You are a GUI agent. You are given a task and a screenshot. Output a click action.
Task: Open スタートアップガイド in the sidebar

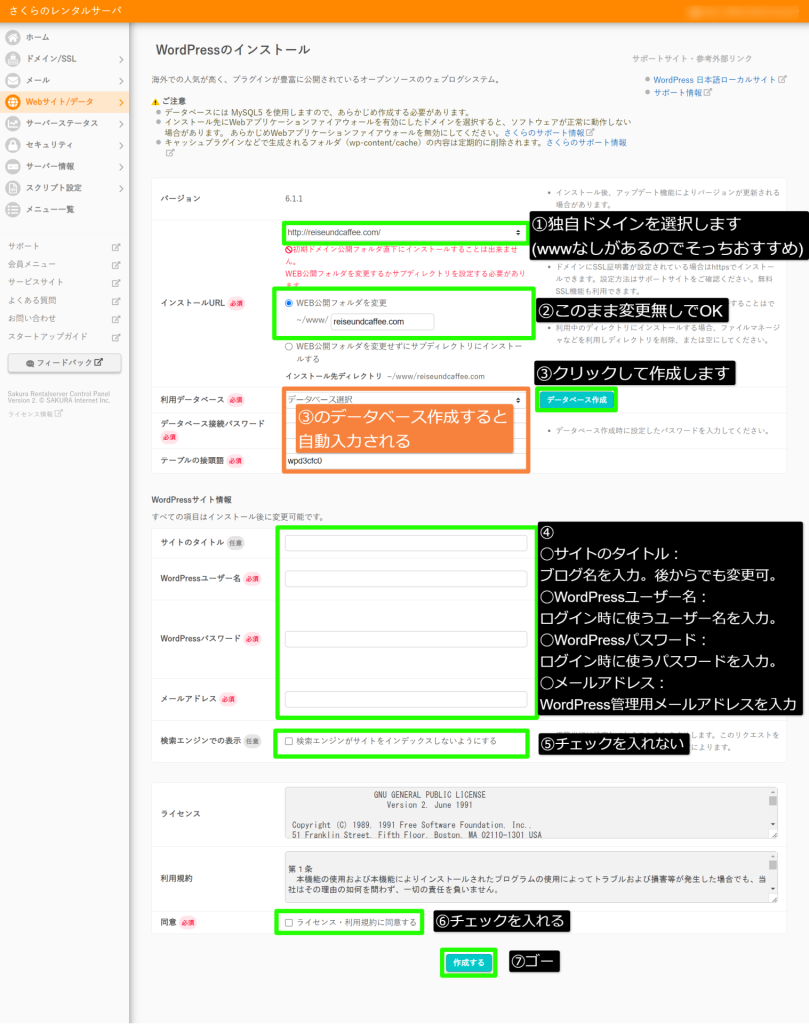(48, 336)
